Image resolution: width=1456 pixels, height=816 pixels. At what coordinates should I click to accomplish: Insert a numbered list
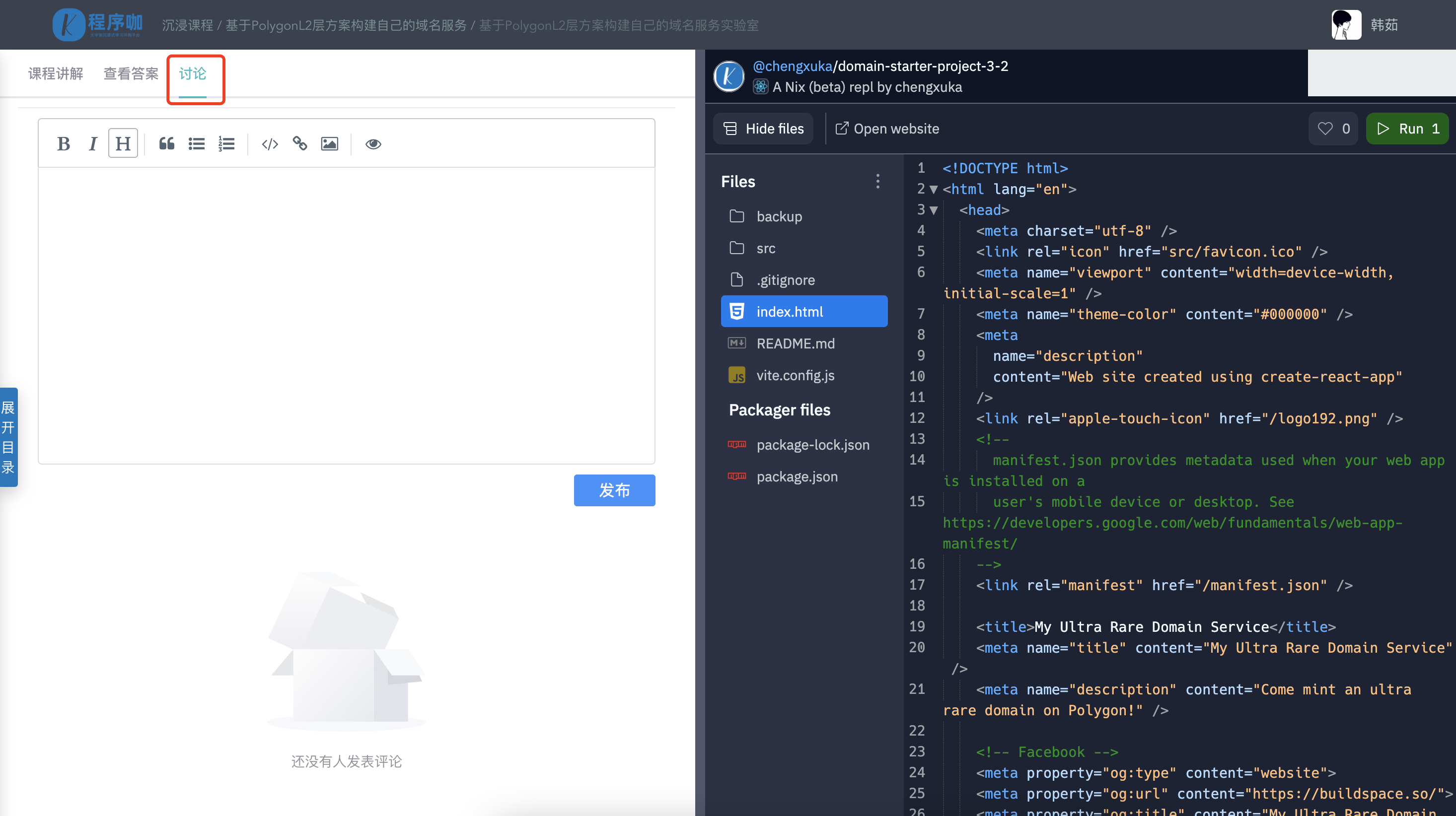coord(226,144)
